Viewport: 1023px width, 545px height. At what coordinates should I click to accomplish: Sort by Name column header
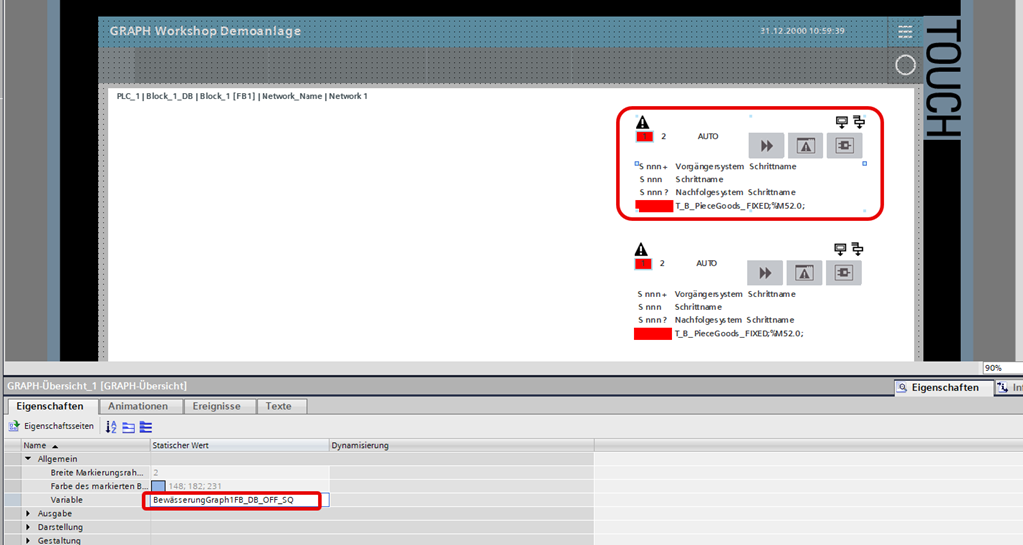85,445
